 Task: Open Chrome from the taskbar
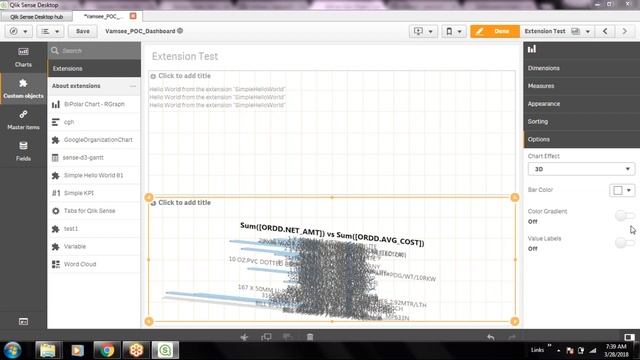pyautogui.click(x=107, y=350)
